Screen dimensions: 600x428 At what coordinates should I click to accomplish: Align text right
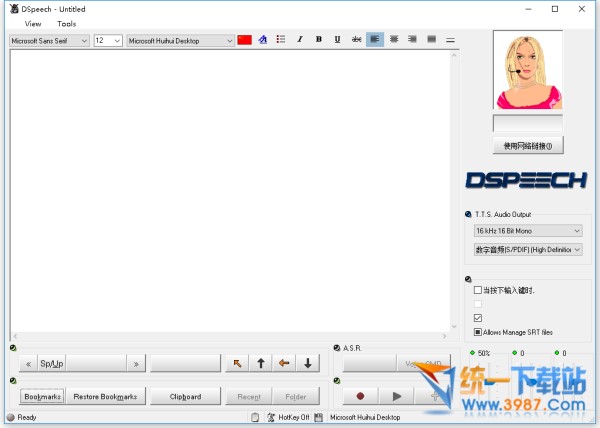(412, 39)
